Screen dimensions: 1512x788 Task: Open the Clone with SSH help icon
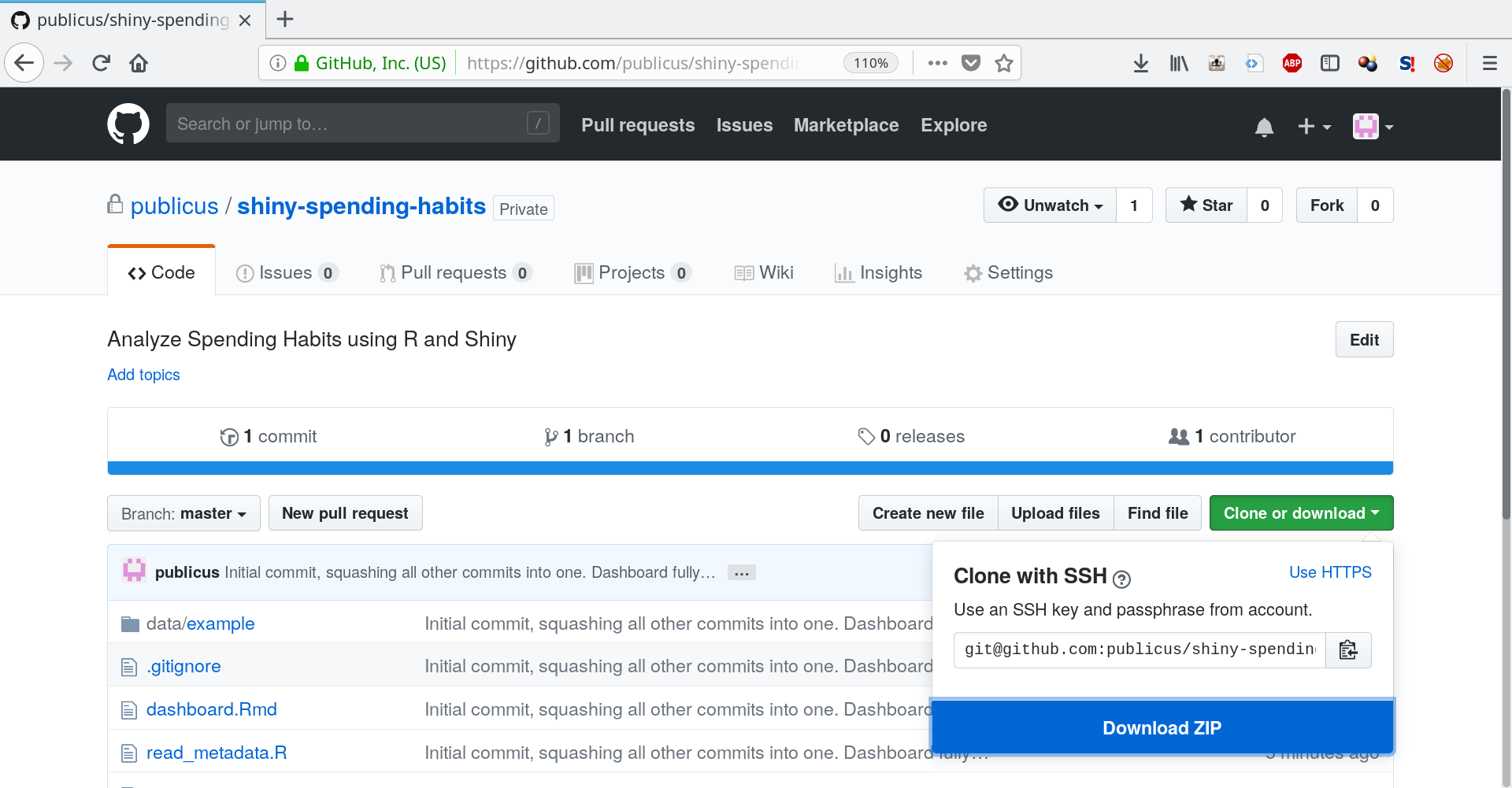(1122, 579)
